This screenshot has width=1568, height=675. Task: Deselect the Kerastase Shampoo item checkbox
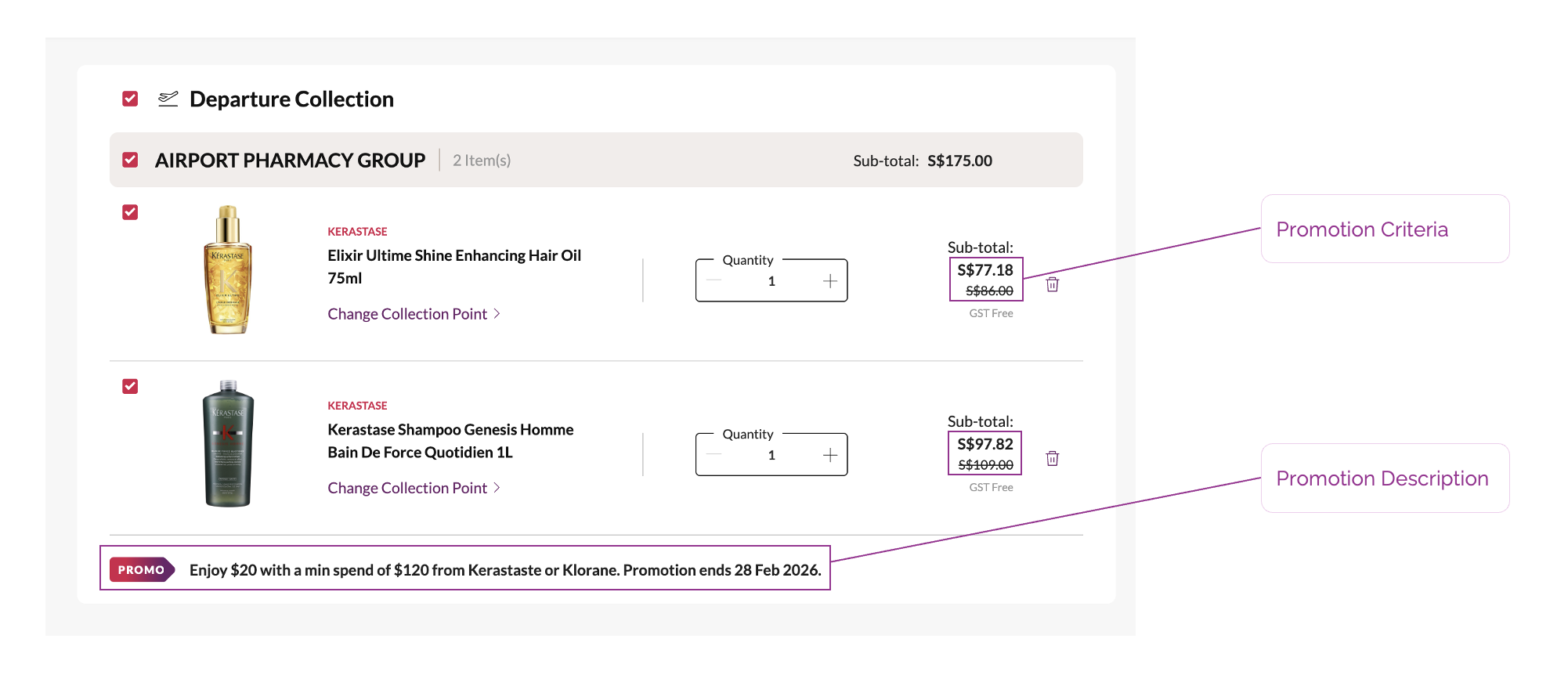point(130,386)
